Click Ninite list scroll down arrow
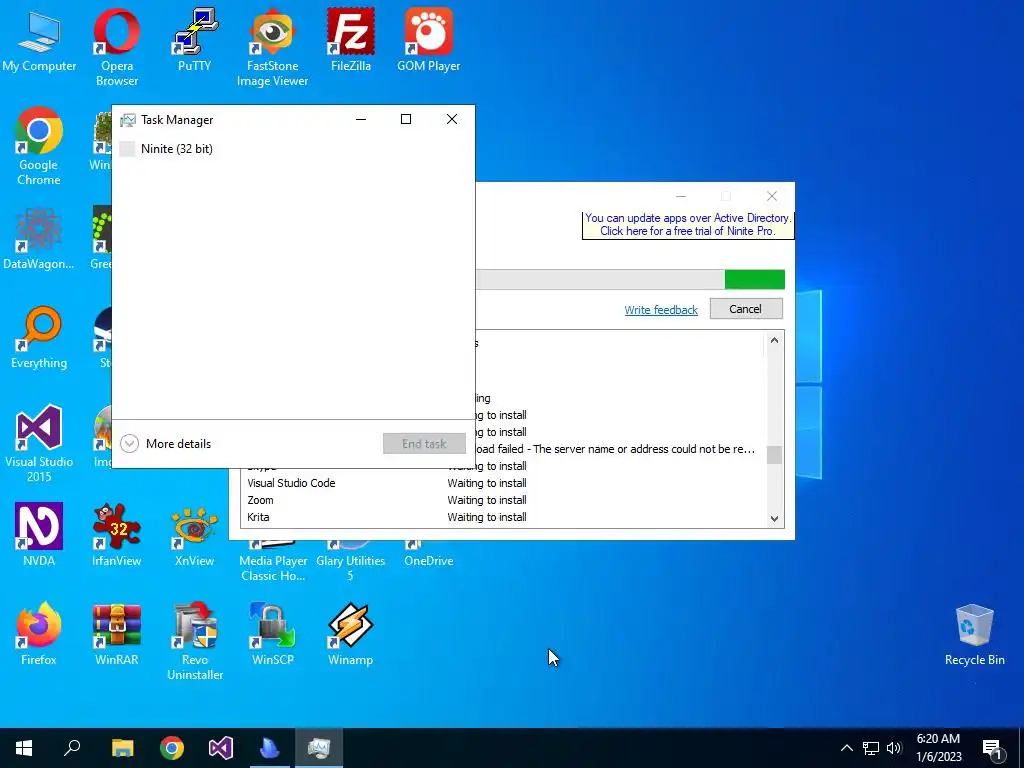The image size is (1024, 768). coord(774,519)
